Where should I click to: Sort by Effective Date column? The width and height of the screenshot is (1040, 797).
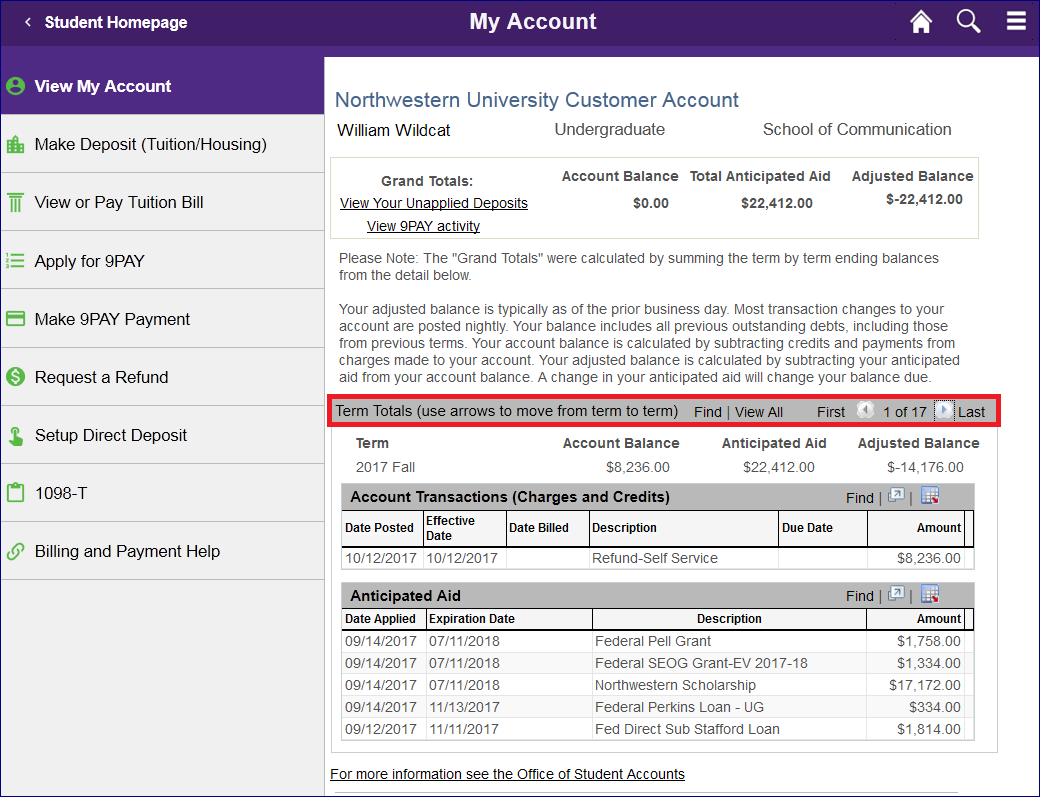point(450,528)
